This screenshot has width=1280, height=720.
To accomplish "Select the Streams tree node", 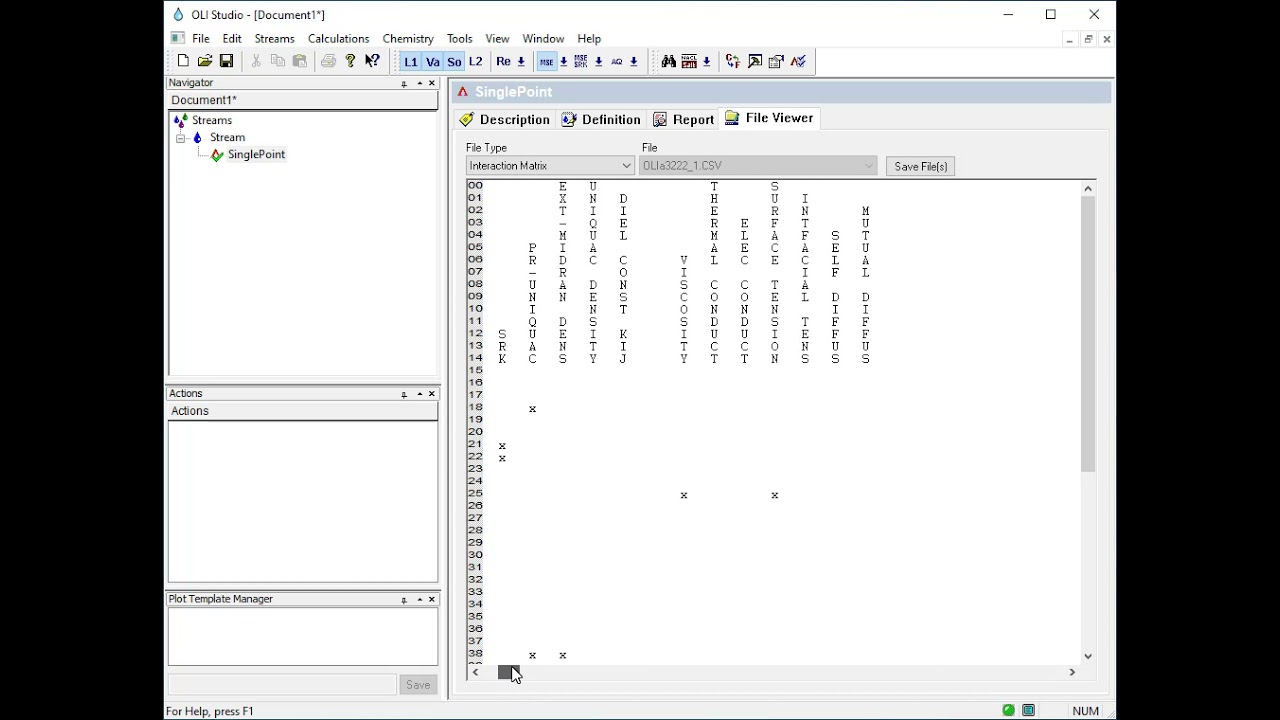I will [212, 120].
